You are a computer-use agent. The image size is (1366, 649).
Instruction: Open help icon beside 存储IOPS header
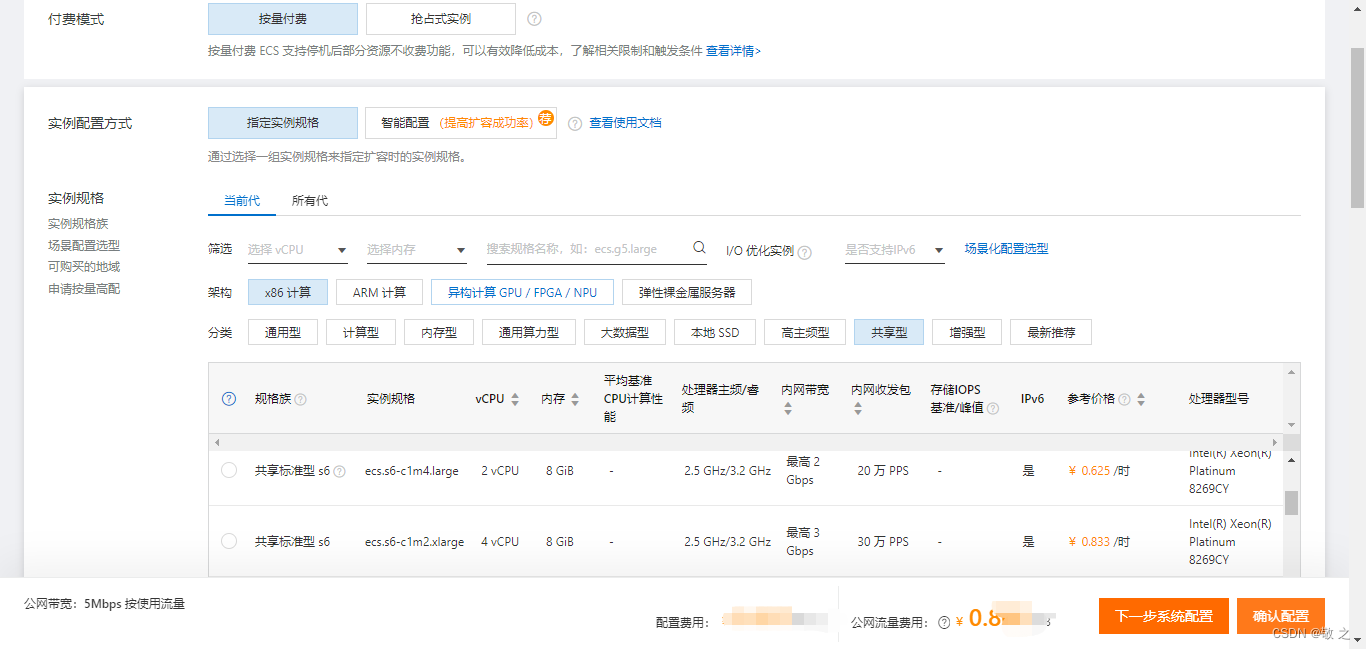tap(993, 409)
